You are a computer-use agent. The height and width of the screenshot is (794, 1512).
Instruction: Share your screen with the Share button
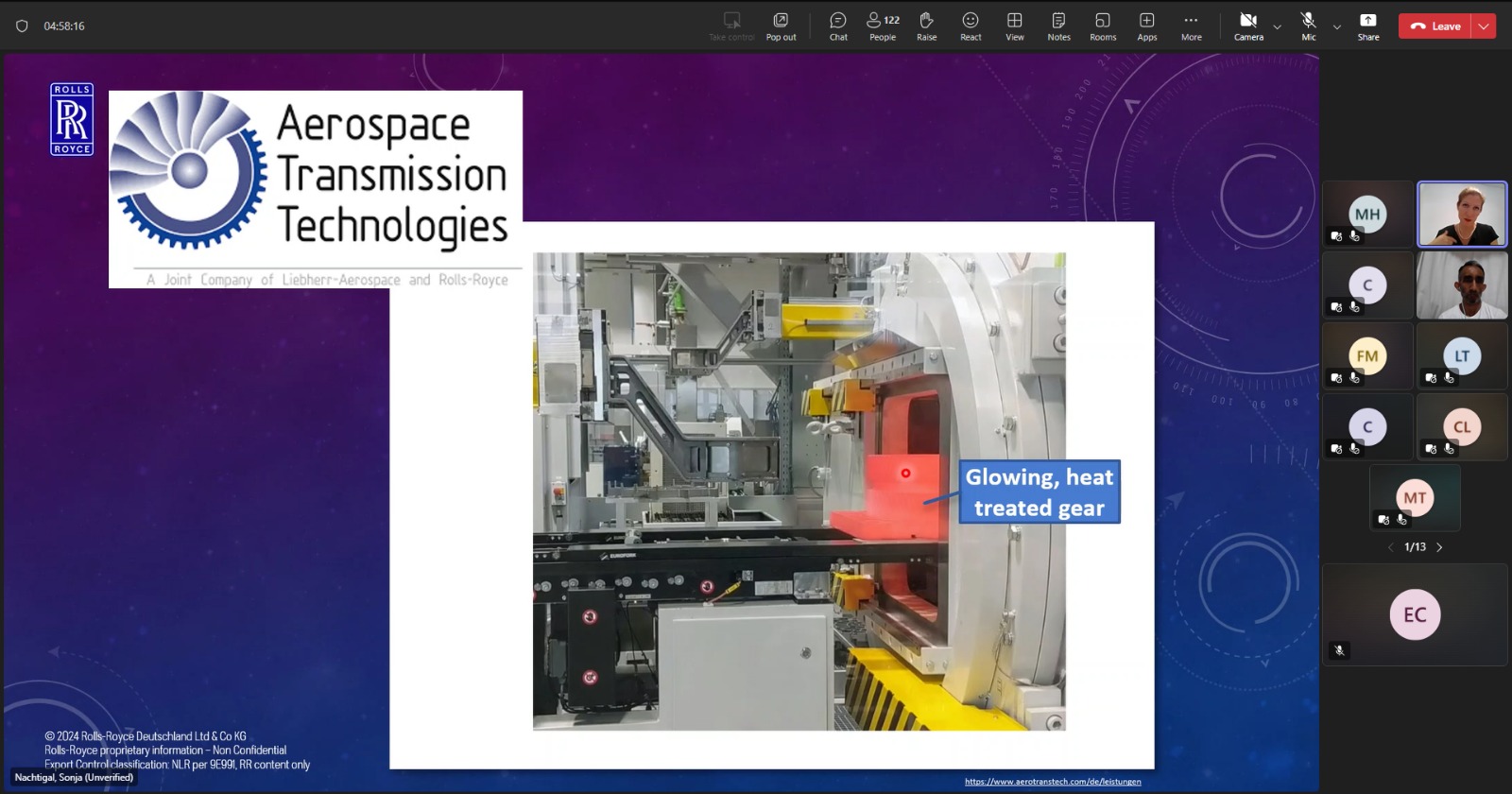1368,26
